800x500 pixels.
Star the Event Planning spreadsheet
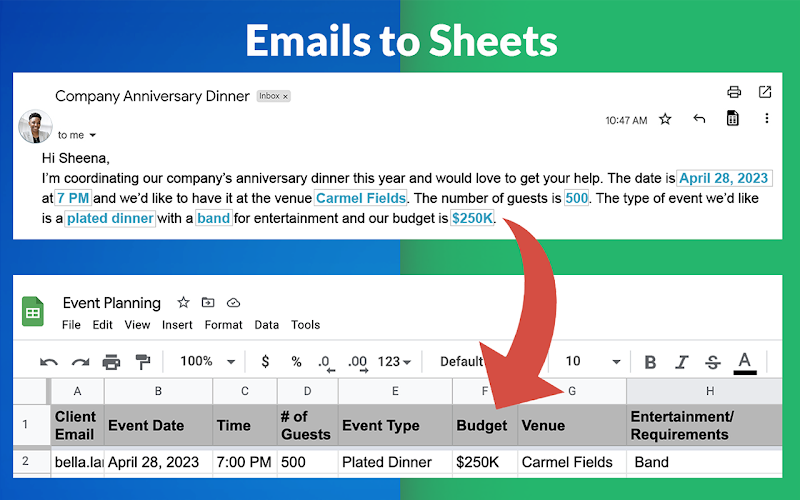[183, 303]
